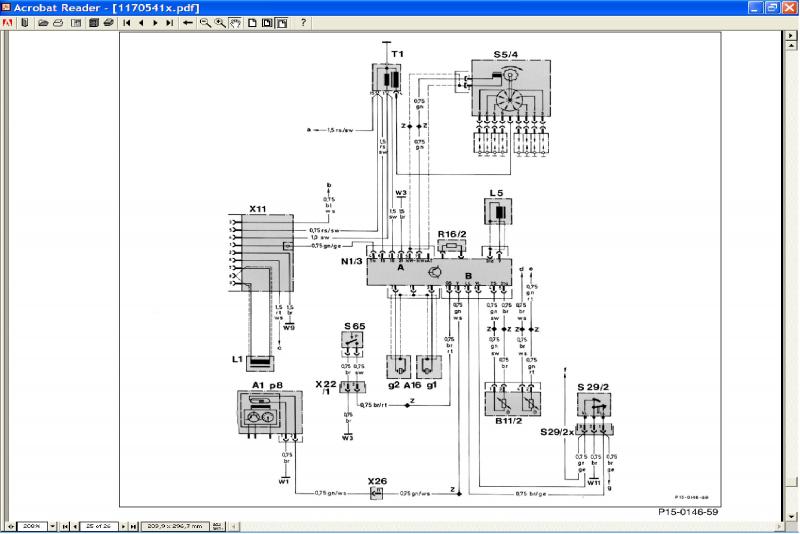Click the S 29/2 switch label
This screenshot has height=534, width=800.
[x=593, y=387]
